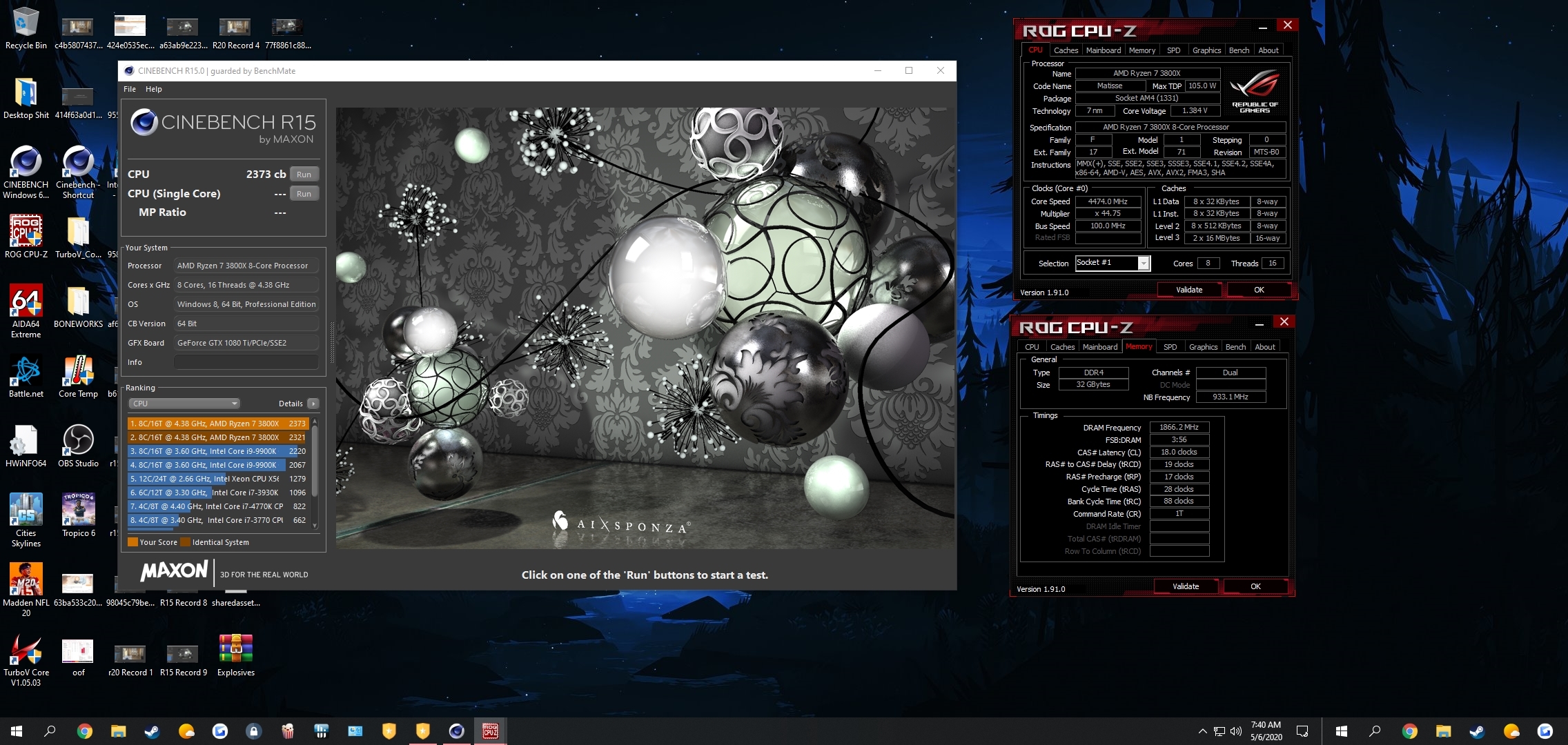The width and height of the screenshot is (1568, 745).
Task: Open SPD tab in upper CPU-Z window
Action: click(x=1173, y=50)
